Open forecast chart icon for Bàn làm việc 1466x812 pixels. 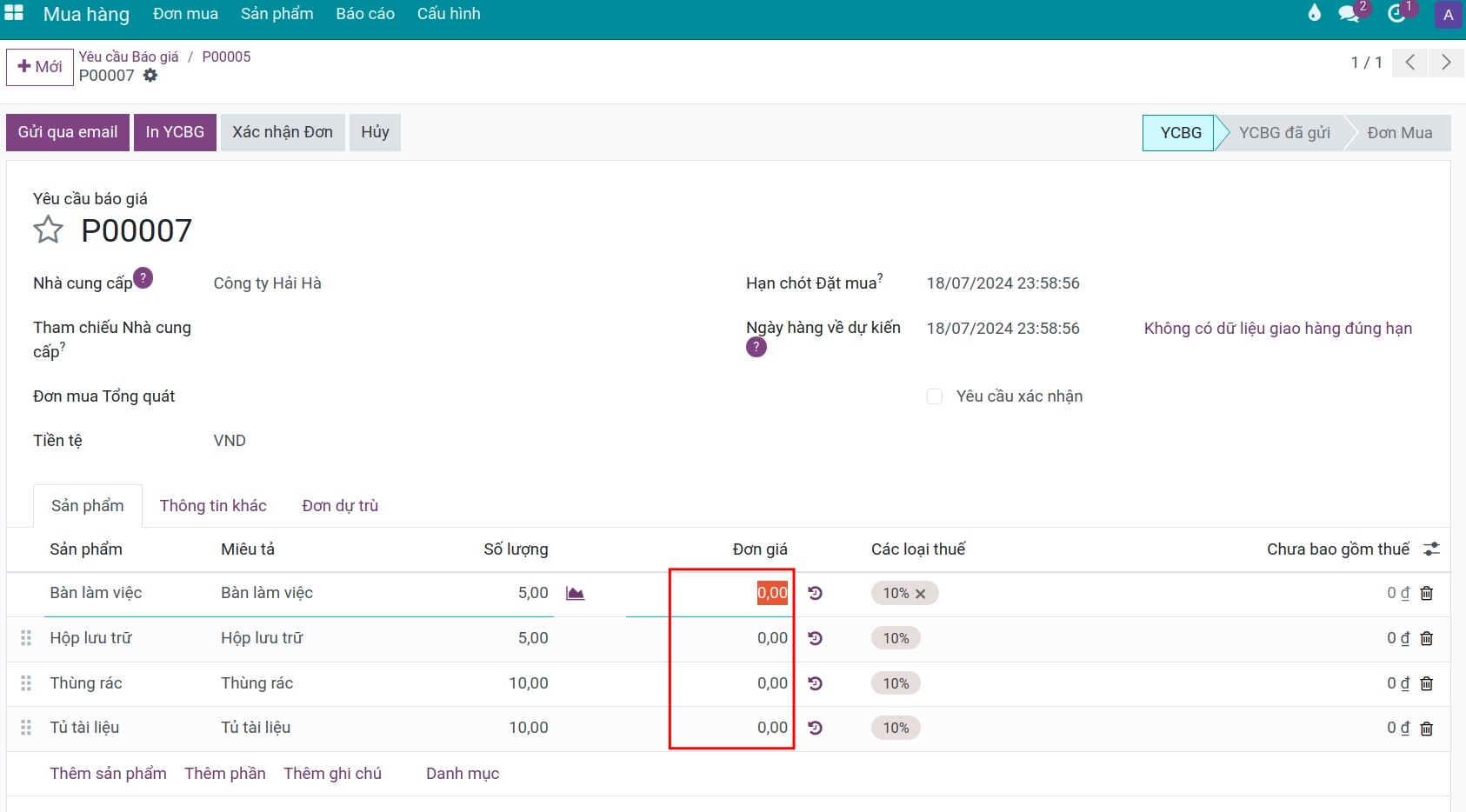[x=575, y=593]
